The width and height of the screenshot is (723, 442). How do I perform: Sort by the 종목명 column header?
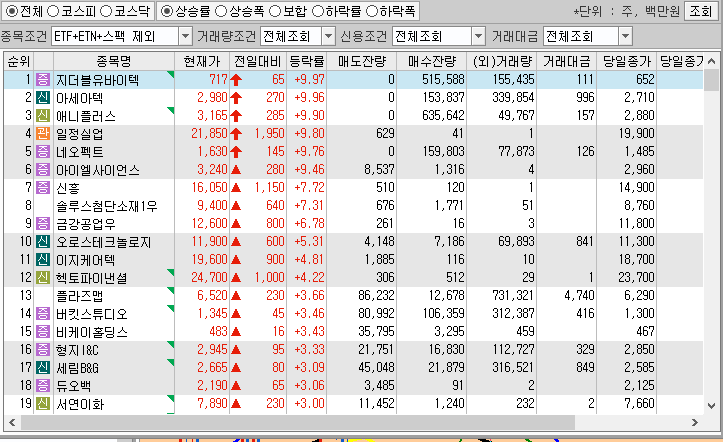click(x=114, y=61)
